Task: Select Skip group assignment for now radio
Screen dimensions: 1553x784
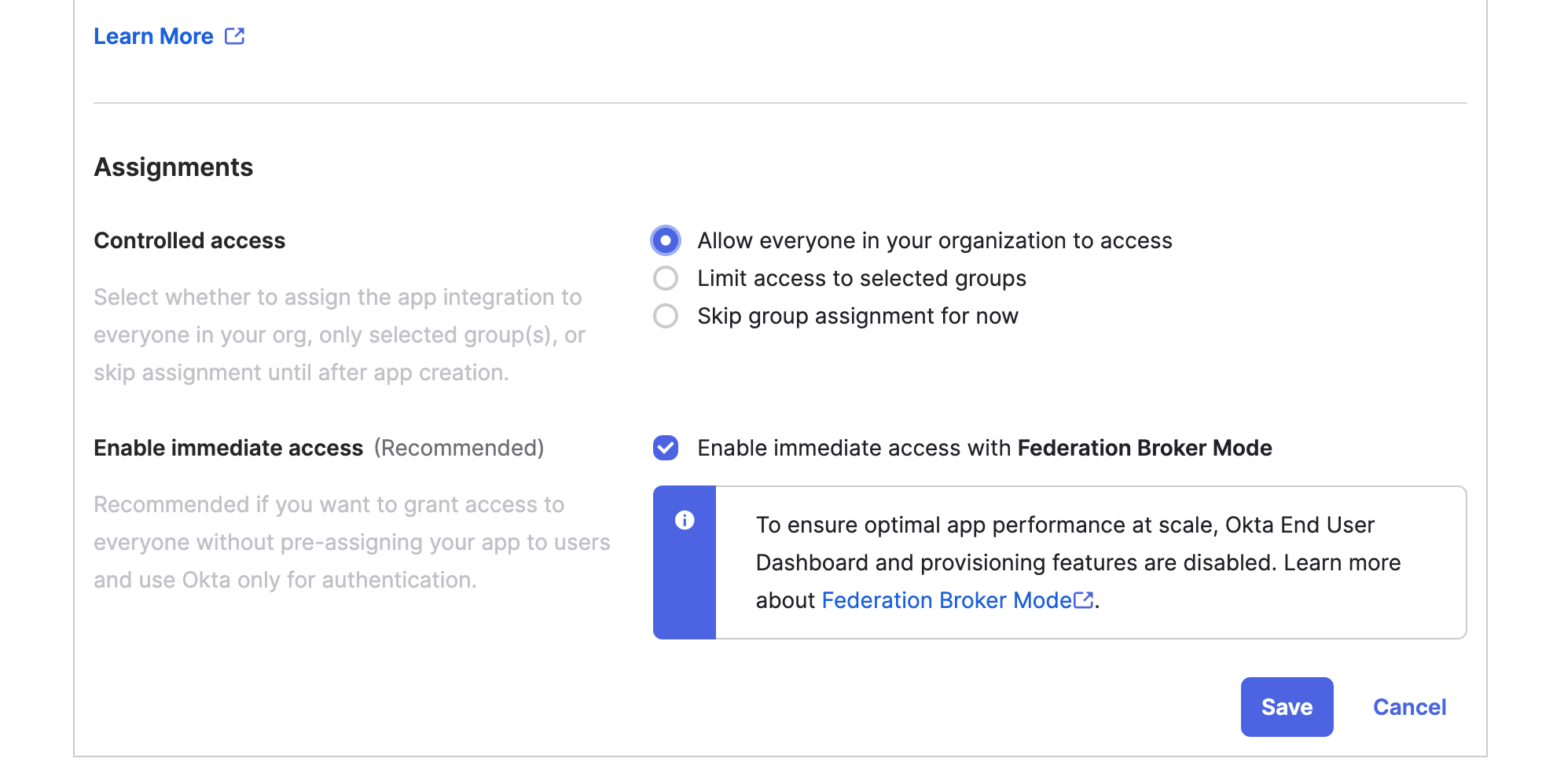Action: coord(666,316)
